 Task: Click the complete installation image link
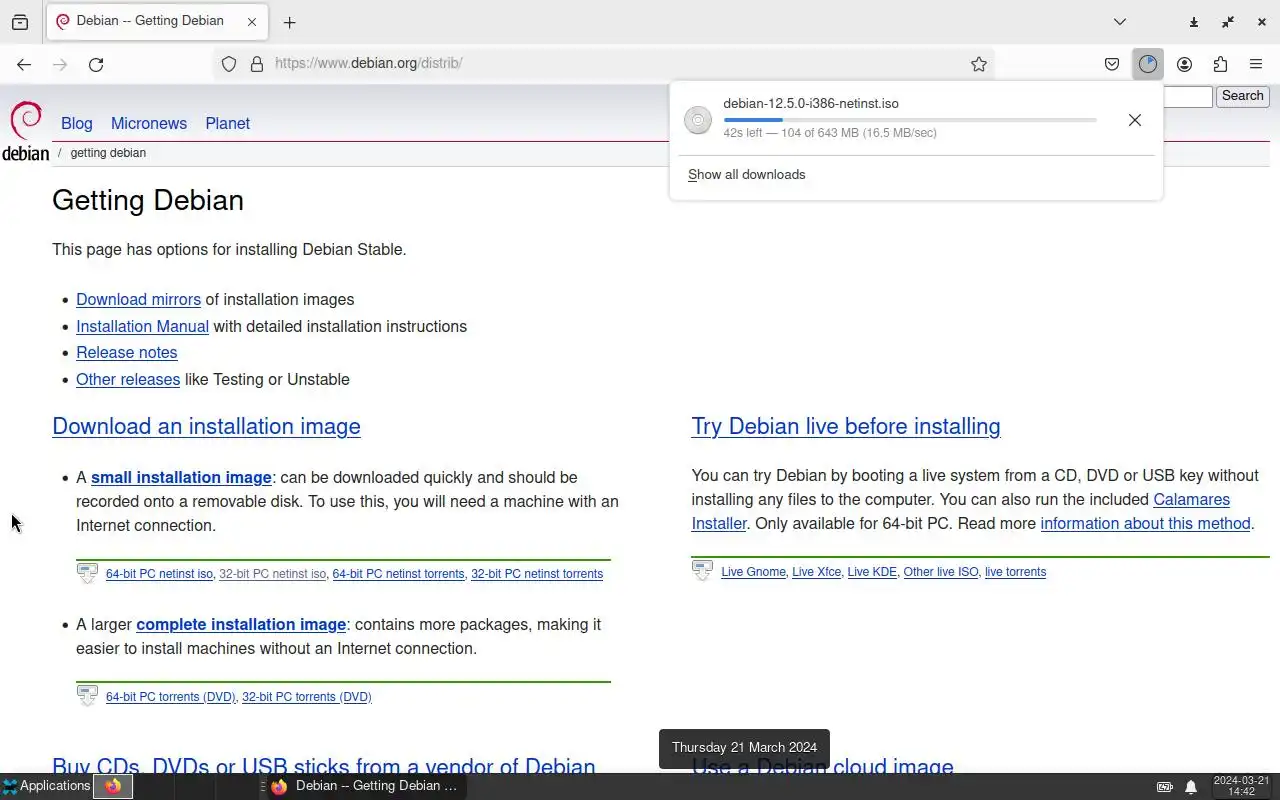[241, 624]
